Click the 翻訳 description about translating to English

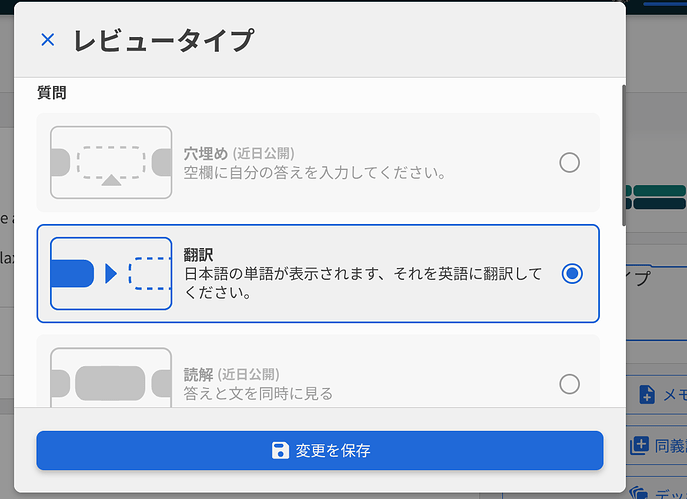pos(363,283)
